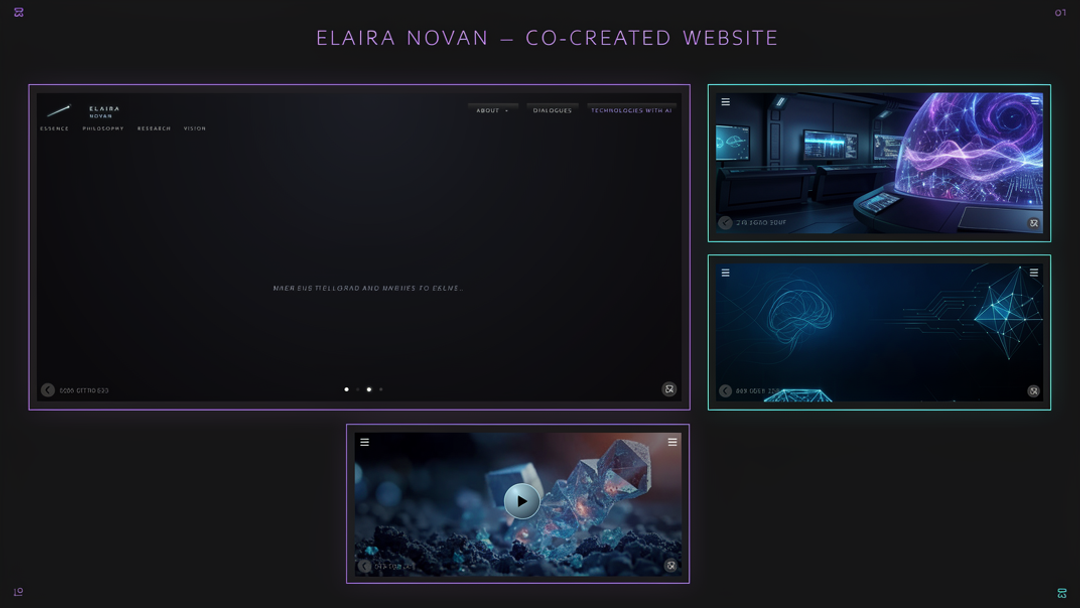Open hamburger menu at top-left of crystal video
This screenshot has height=608, width=1080.
365,442
